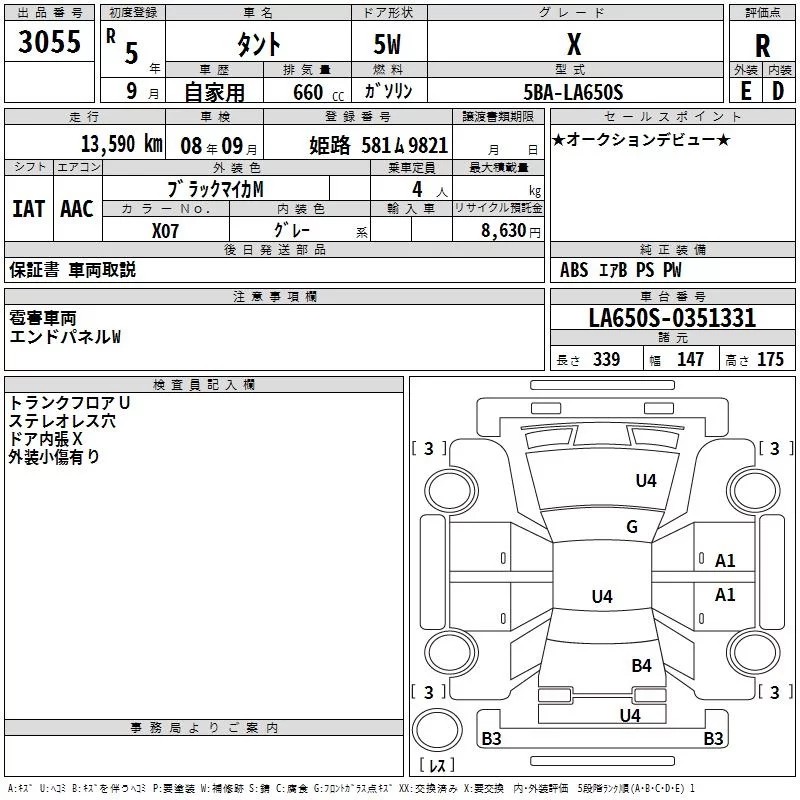Click the spare tire circle above レス
This screenshot has width=800, height=800.
tap(437, 730)
